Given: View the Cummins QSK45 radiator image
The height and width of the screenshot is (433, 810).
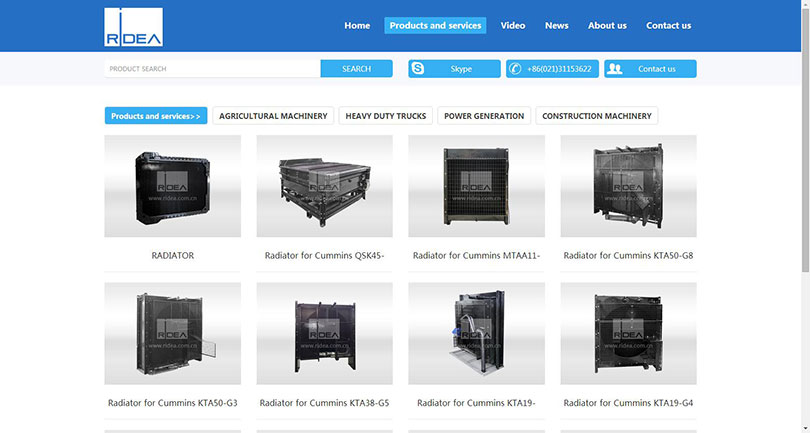Looking at the screenshot, I should pyautogui.click(x=324, y=186).
